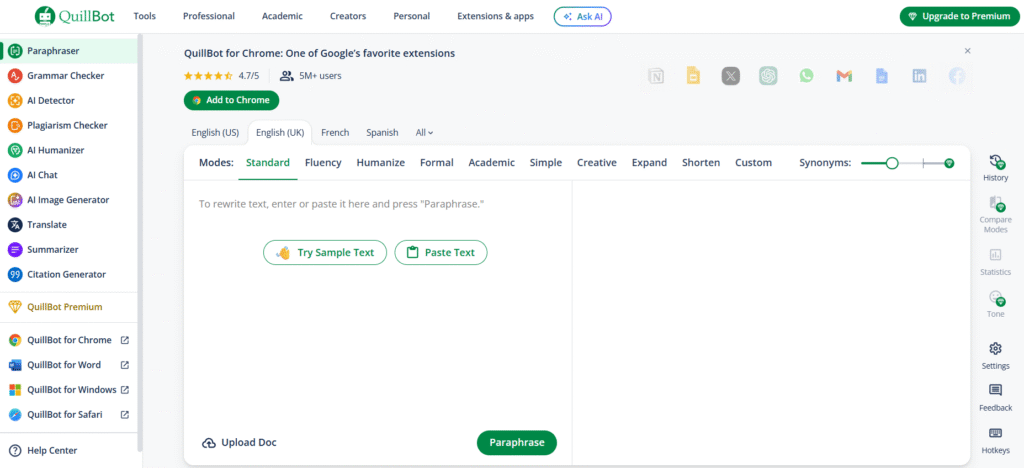Open Grammar Checker from the sidebar

point(65,76)
